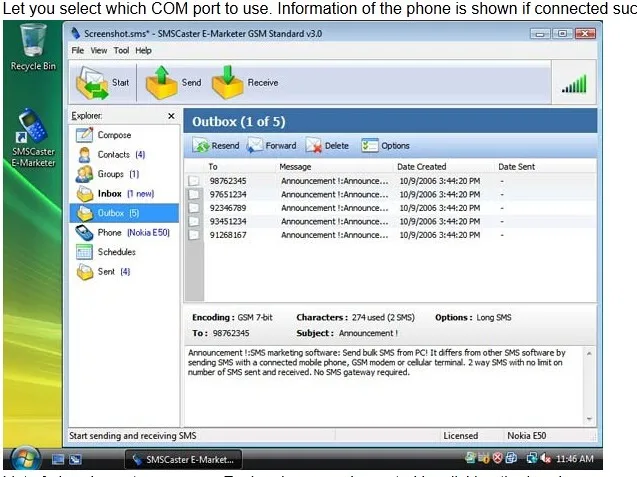
Task: Select Outbox (5) in Explorer
Action: (124, 213)
